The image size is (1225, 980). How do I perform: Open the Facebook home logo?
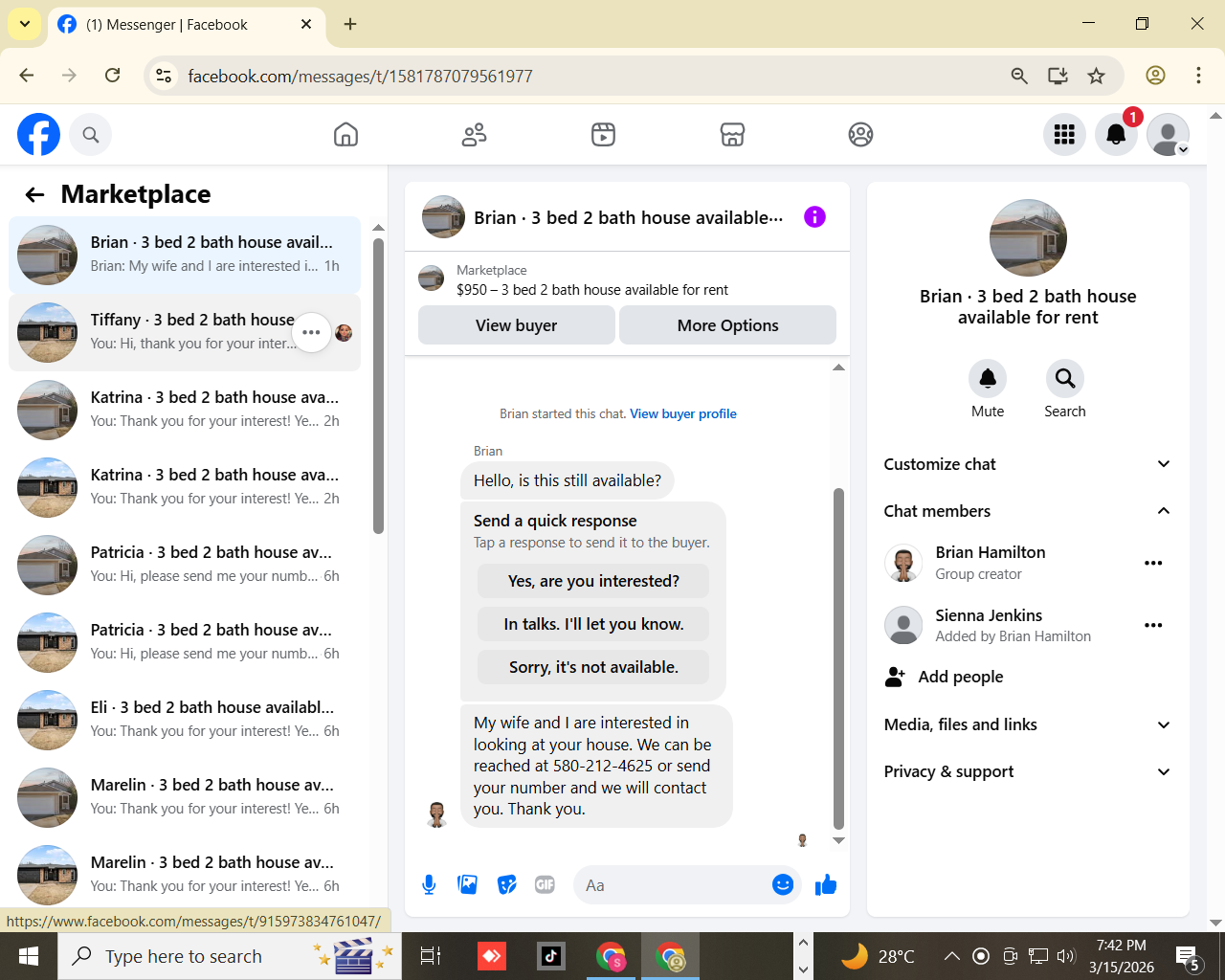coord(38,135)
